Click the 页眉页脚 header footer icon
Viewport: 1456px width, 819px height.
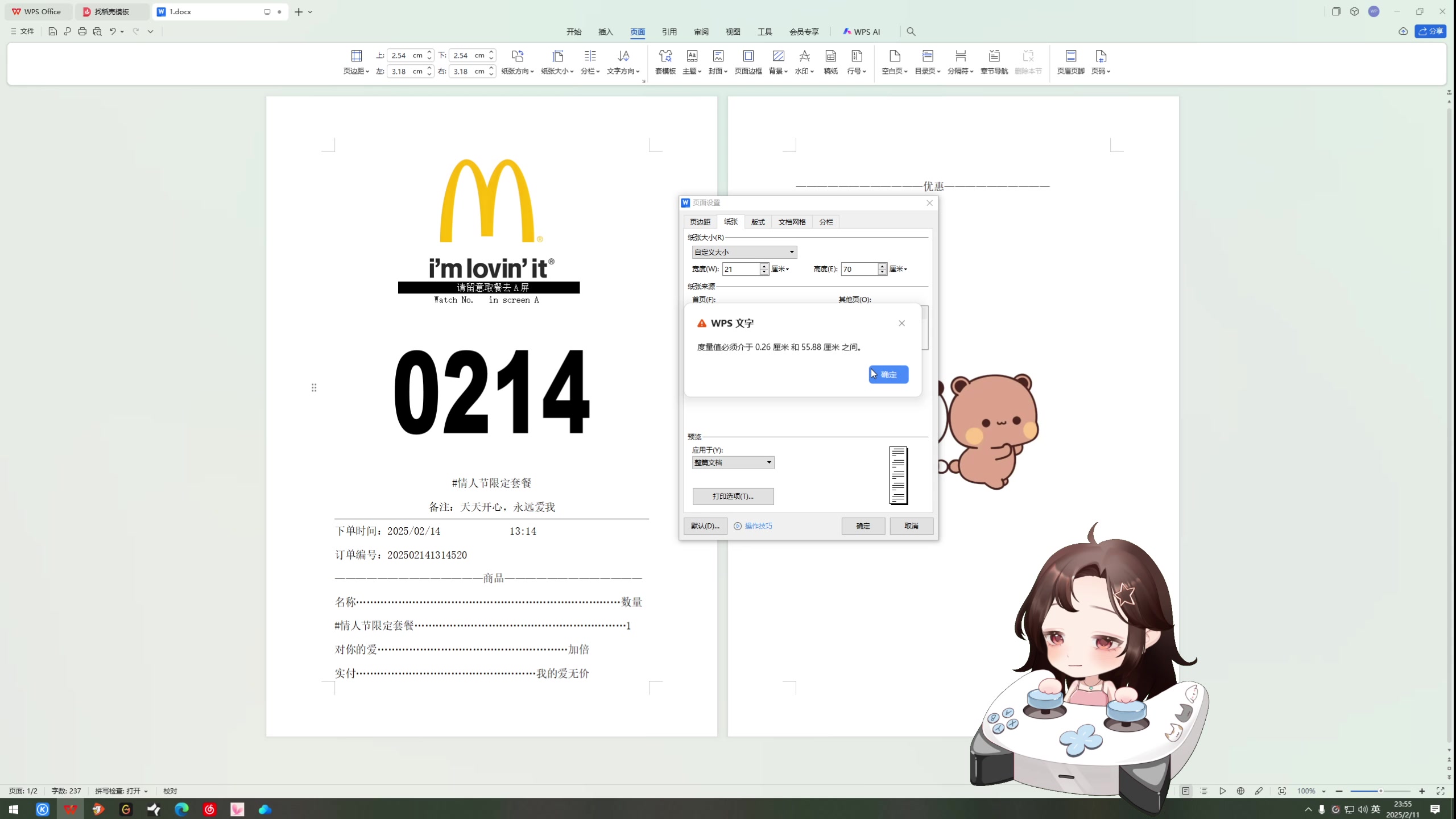point(1070,62)
